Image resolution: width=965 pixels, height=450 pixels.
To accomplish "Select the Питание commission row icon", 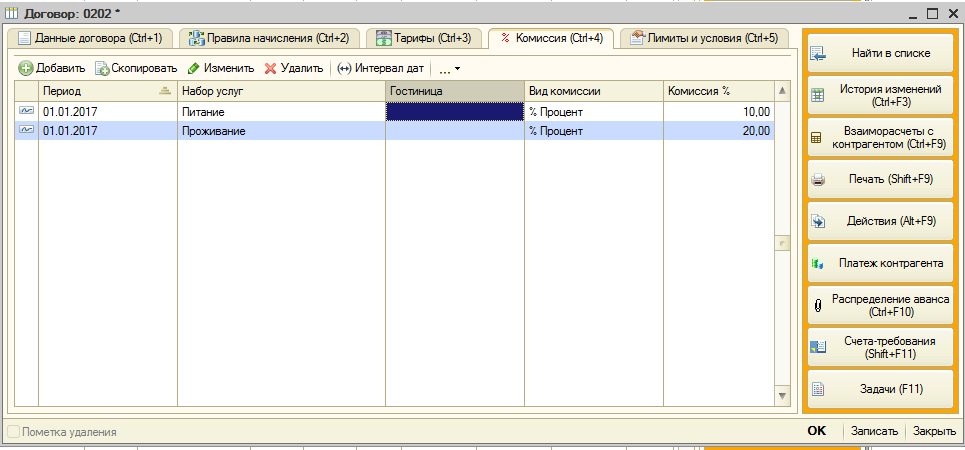I will [x=26, y=111].
